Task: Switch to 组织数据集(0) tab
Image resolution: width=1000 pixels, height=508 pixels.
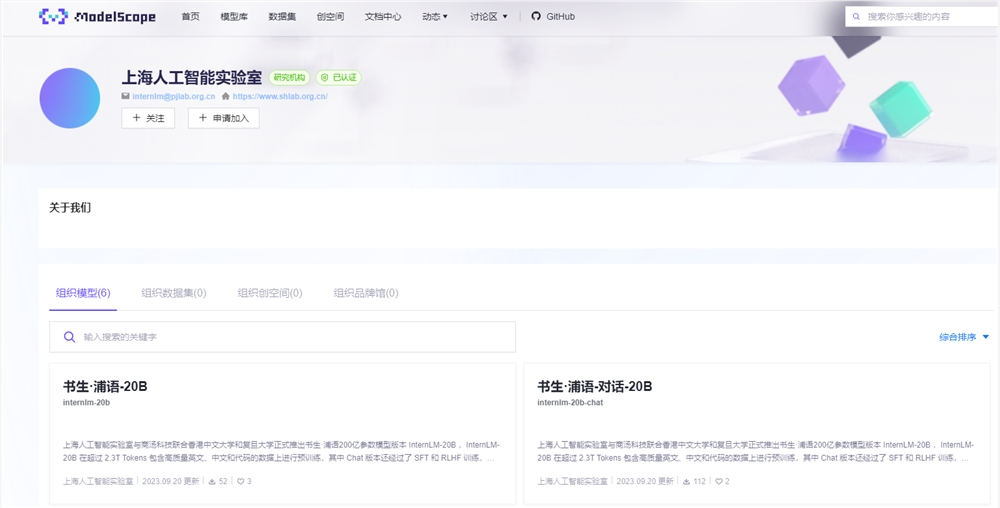Action: tap(173, 293)
